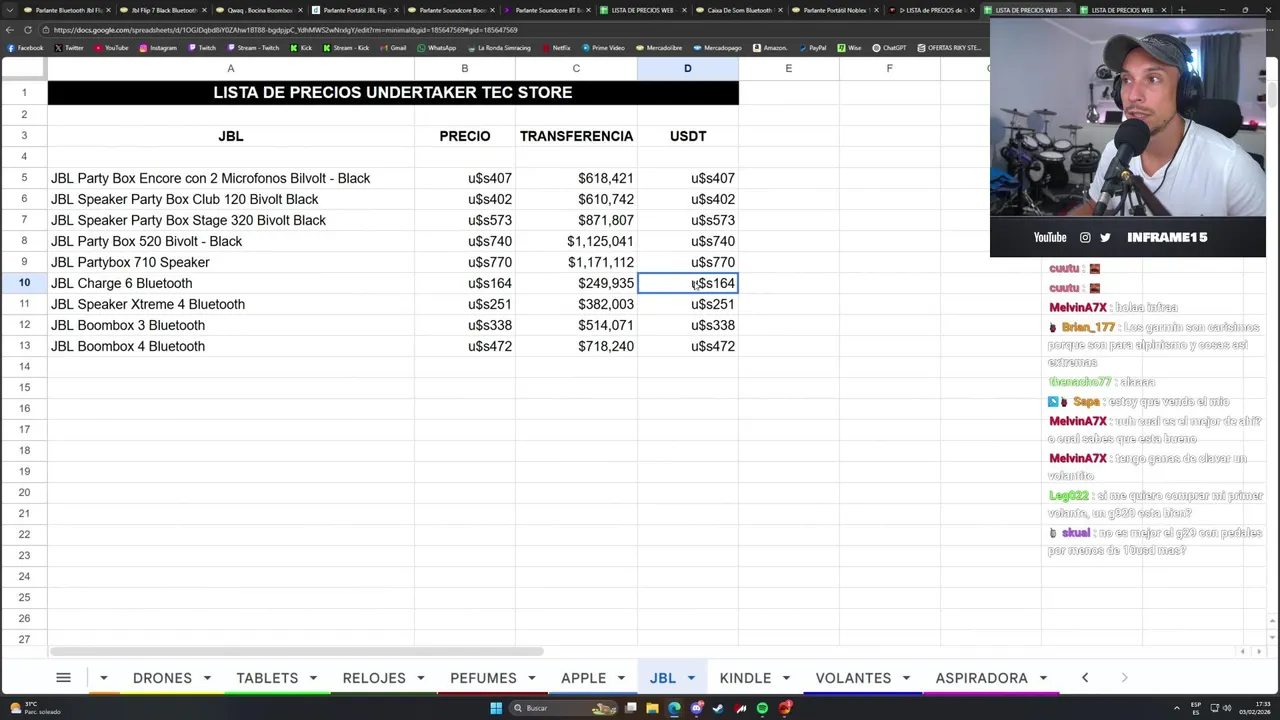Select row 10 header

tap(24, 283)
